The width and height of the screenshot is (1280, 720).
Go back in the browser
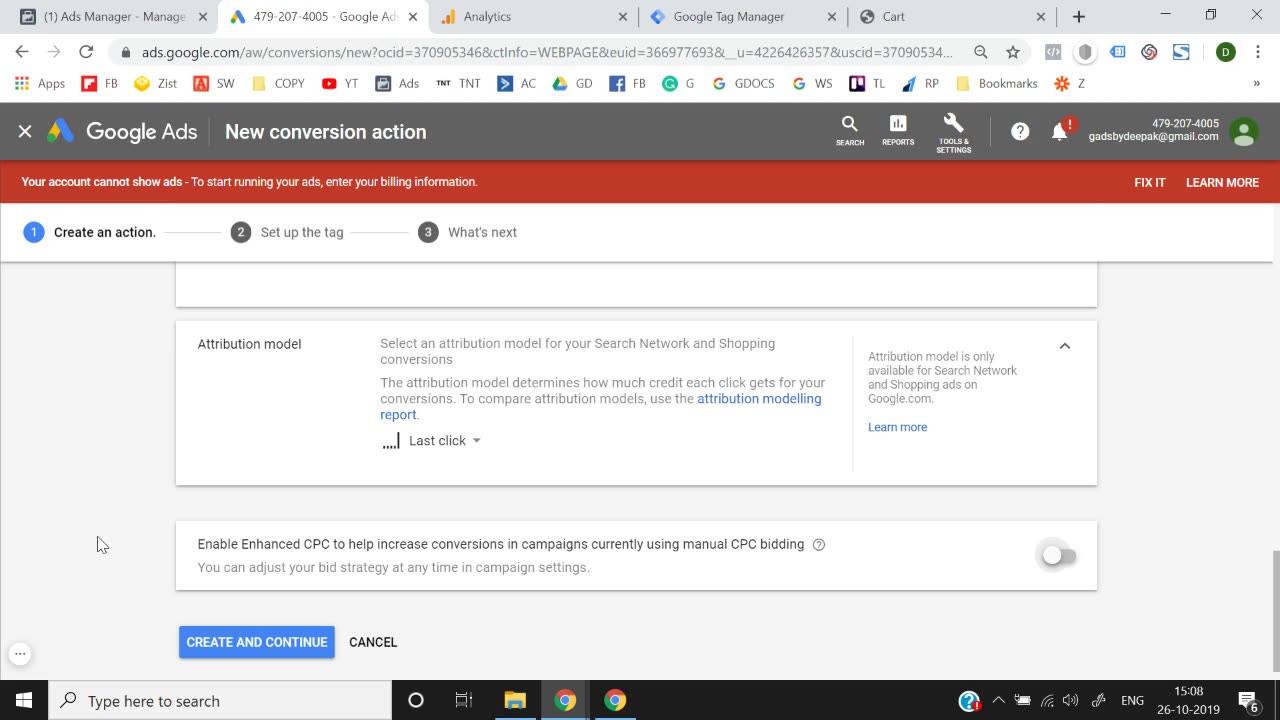tap(22, 52)
